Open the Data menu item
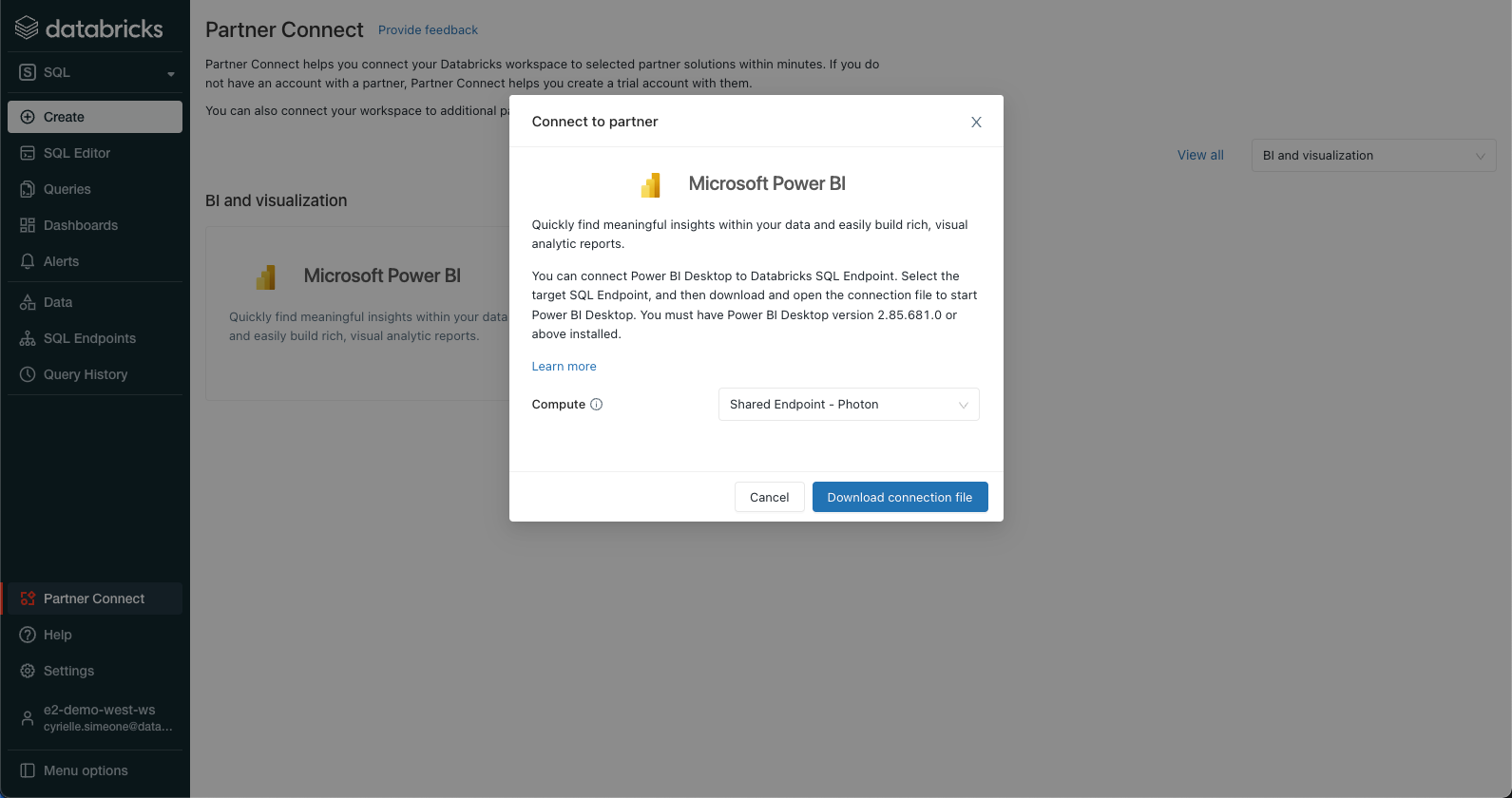Viewport: 1512px width, 798px height. tap(58, 302)
